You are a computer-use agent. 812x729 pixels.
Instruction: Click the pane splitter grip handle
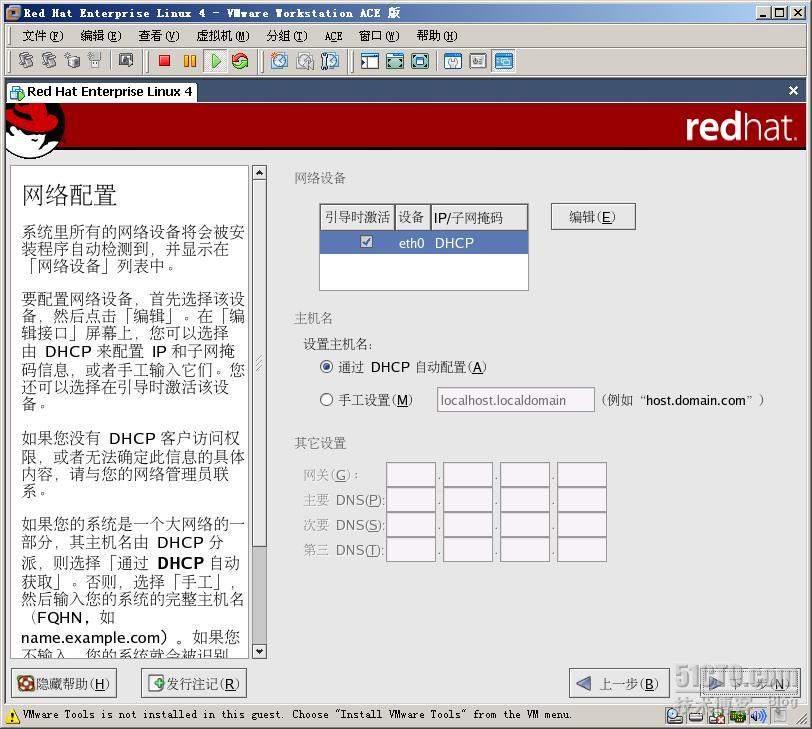[x=259, y=362]
